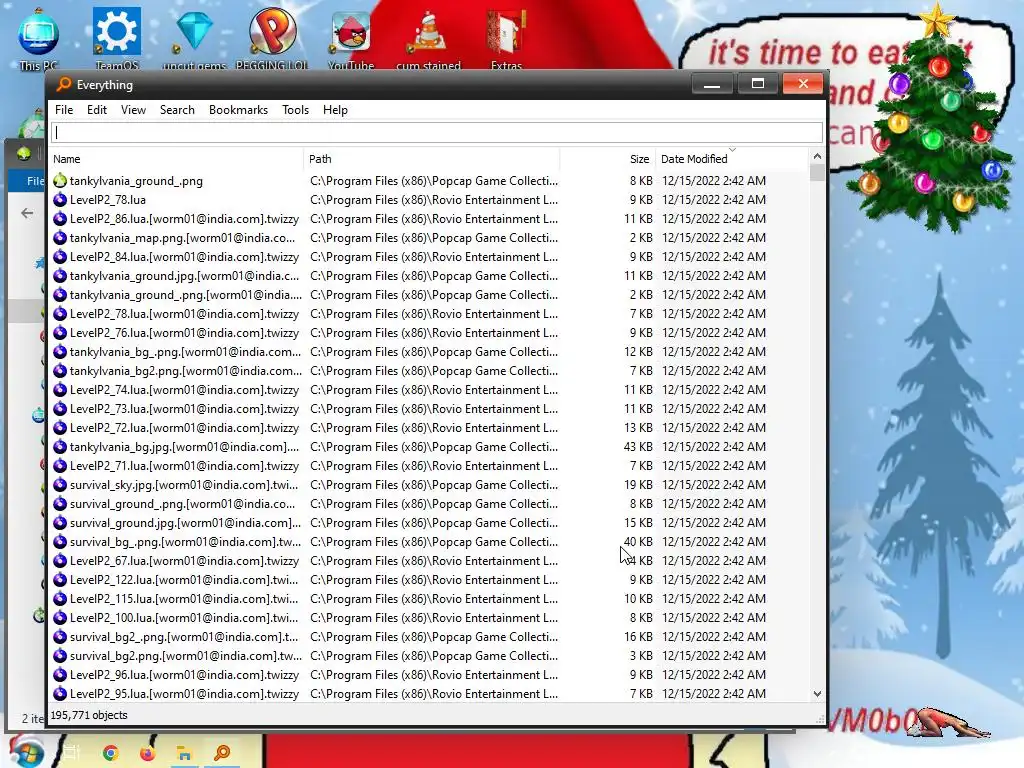Open the TeamOS desktop shortcut

coord(117,37)
